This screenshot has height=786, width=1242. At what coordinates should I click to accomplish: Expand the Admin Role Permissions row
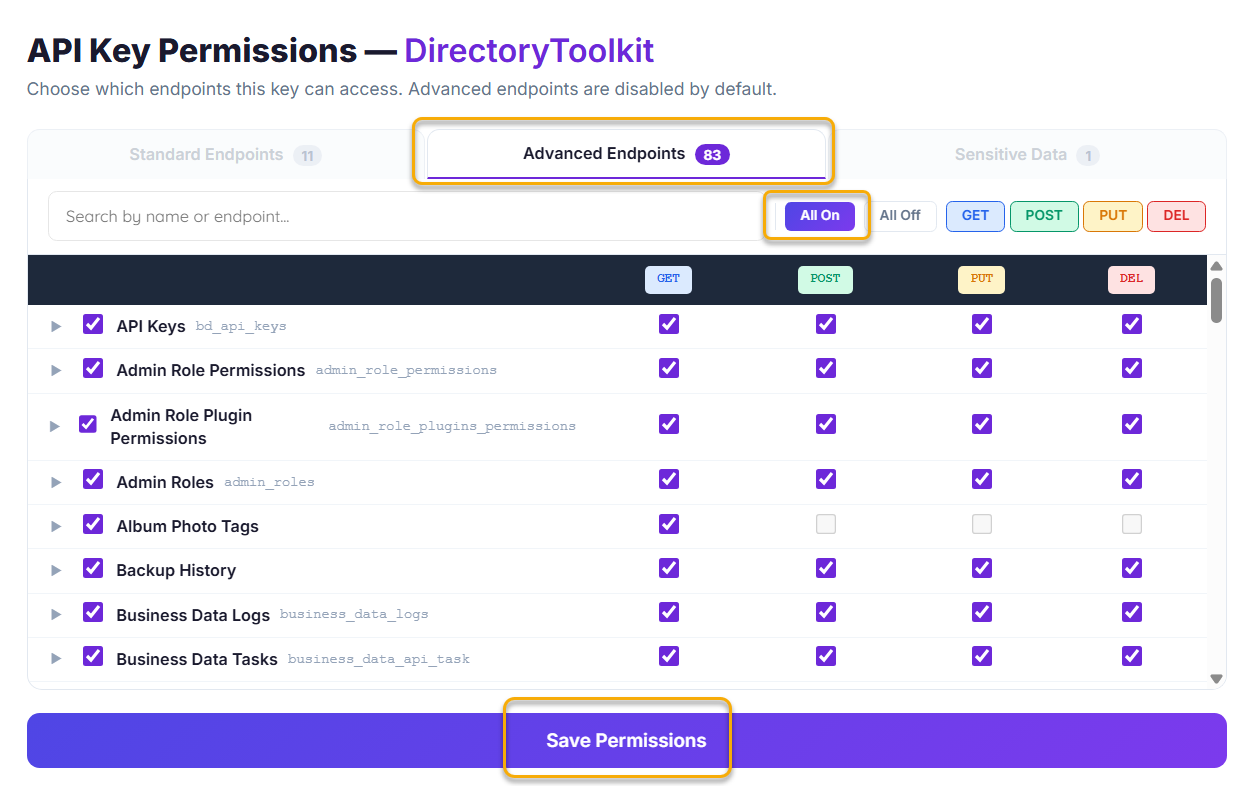pyautogui.click(x=56, y=370)
